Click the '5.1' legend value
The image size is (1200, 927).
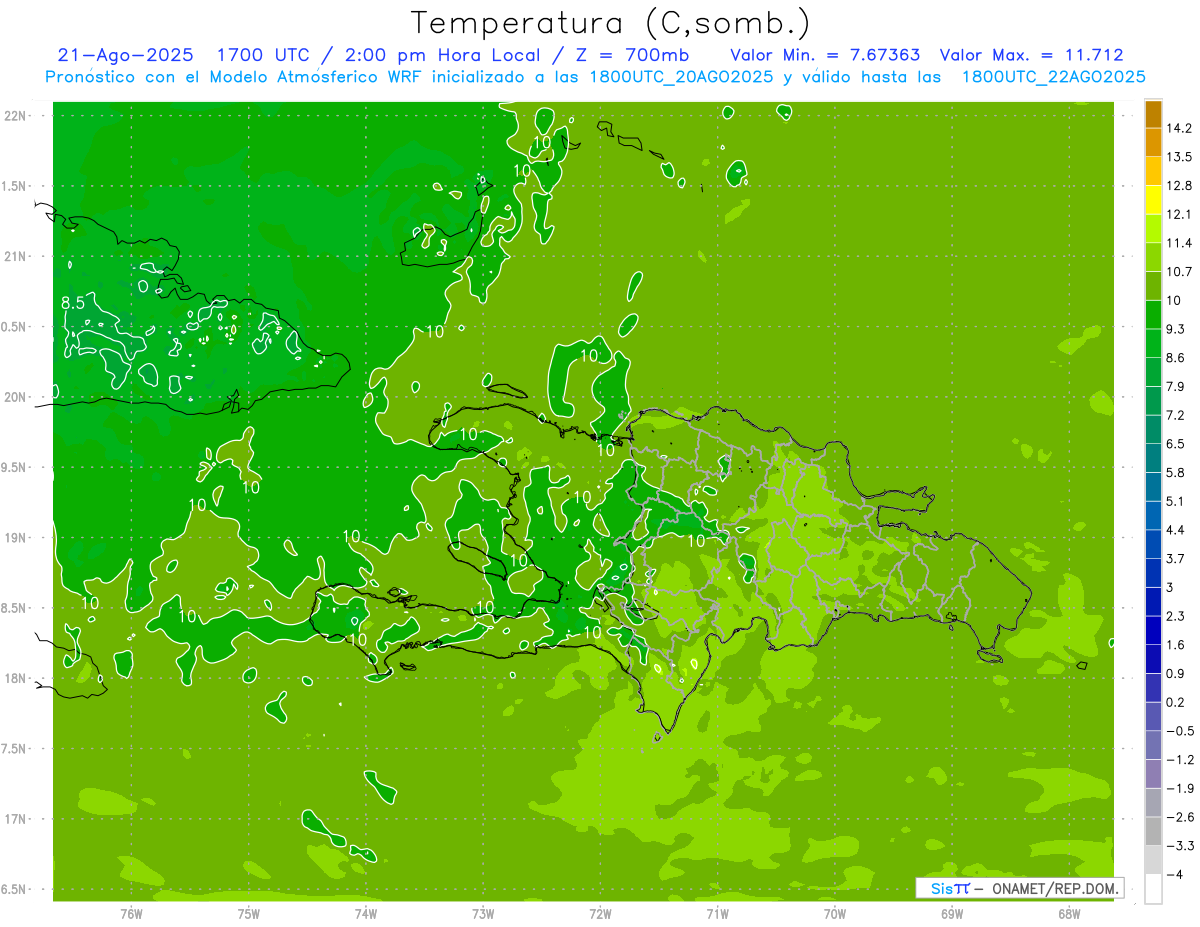(1176, 501)
